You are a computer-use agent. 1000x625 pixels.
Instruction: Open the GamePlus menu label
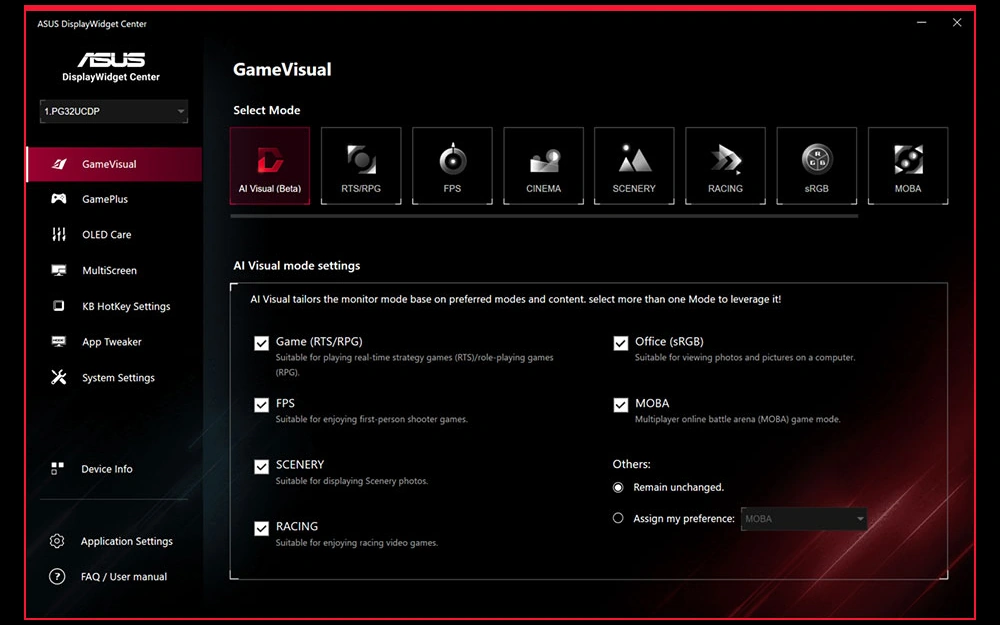pyautogui.click(x=105, y=199)
